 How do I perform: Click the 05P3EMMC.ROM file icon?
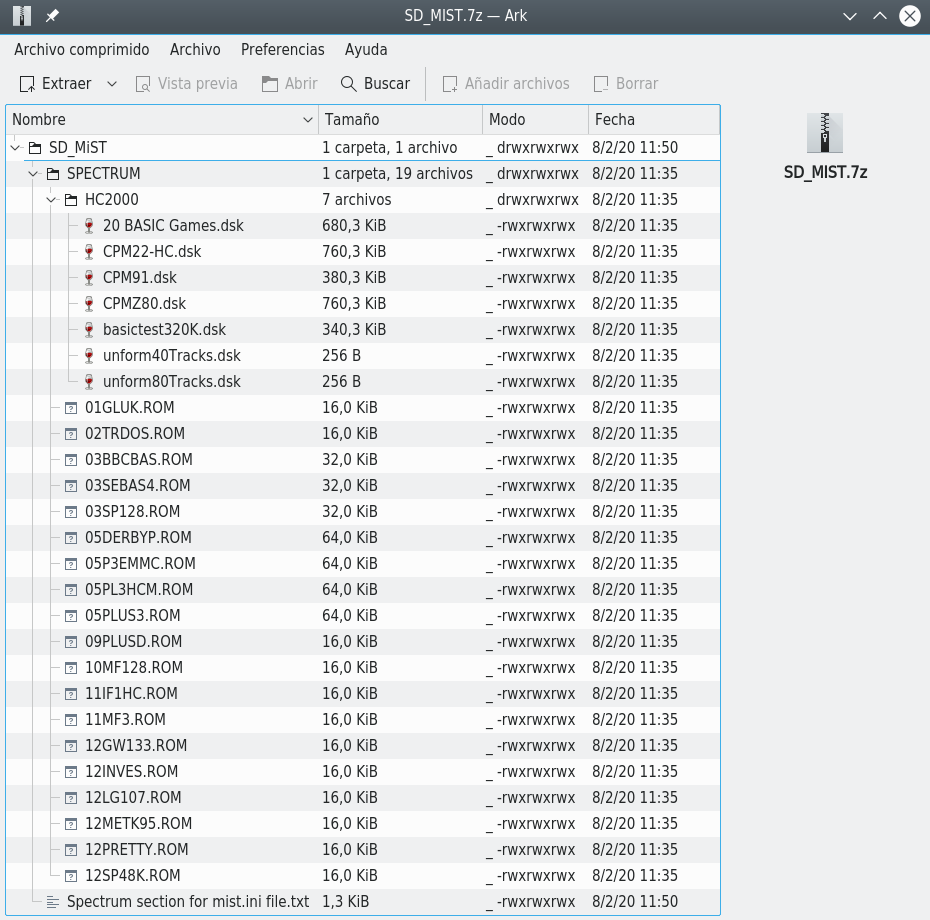(x=71, y=565)
